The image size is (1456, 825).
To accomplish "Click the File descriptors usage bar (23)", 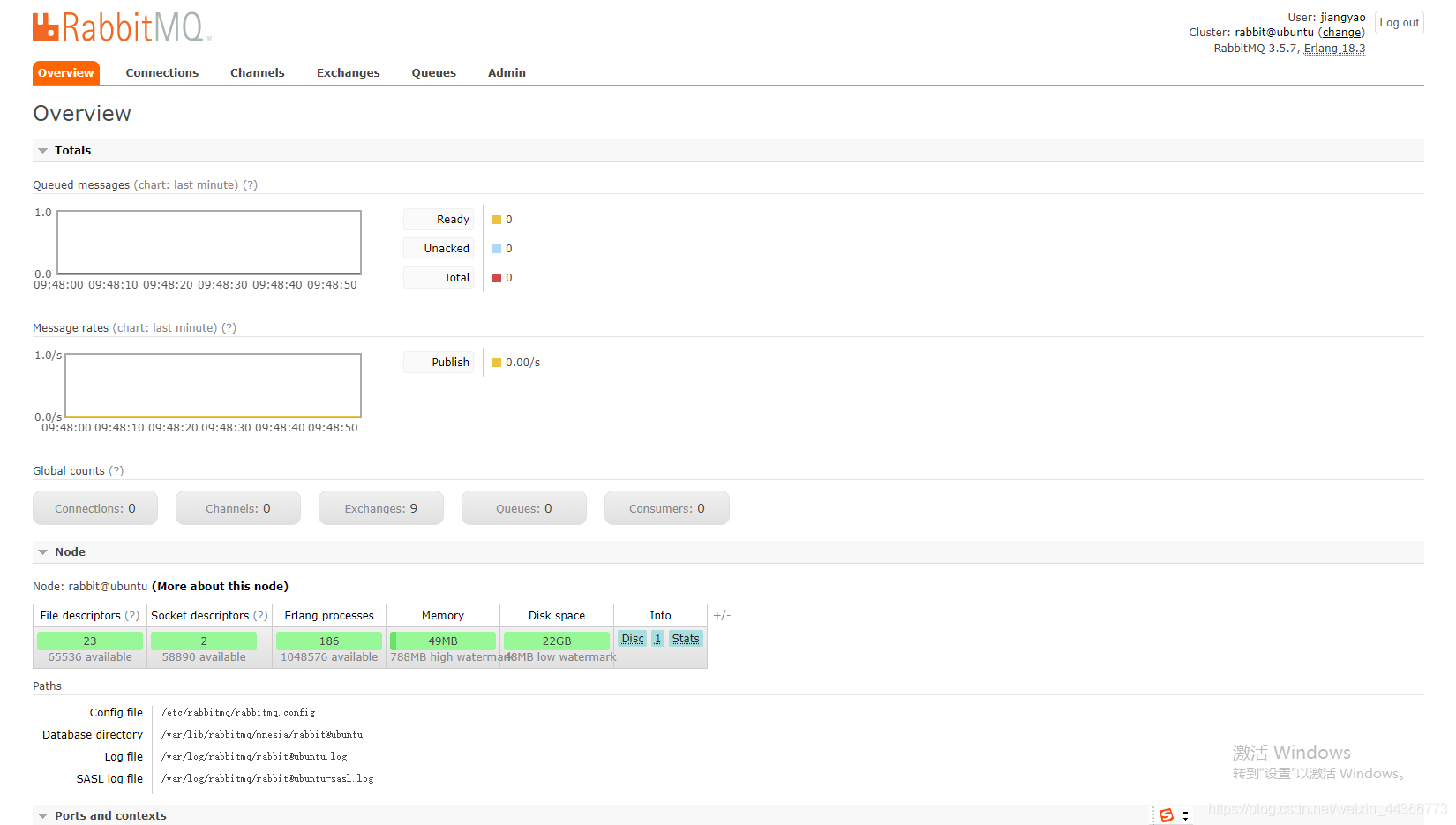I will click(x=90, y=641).
